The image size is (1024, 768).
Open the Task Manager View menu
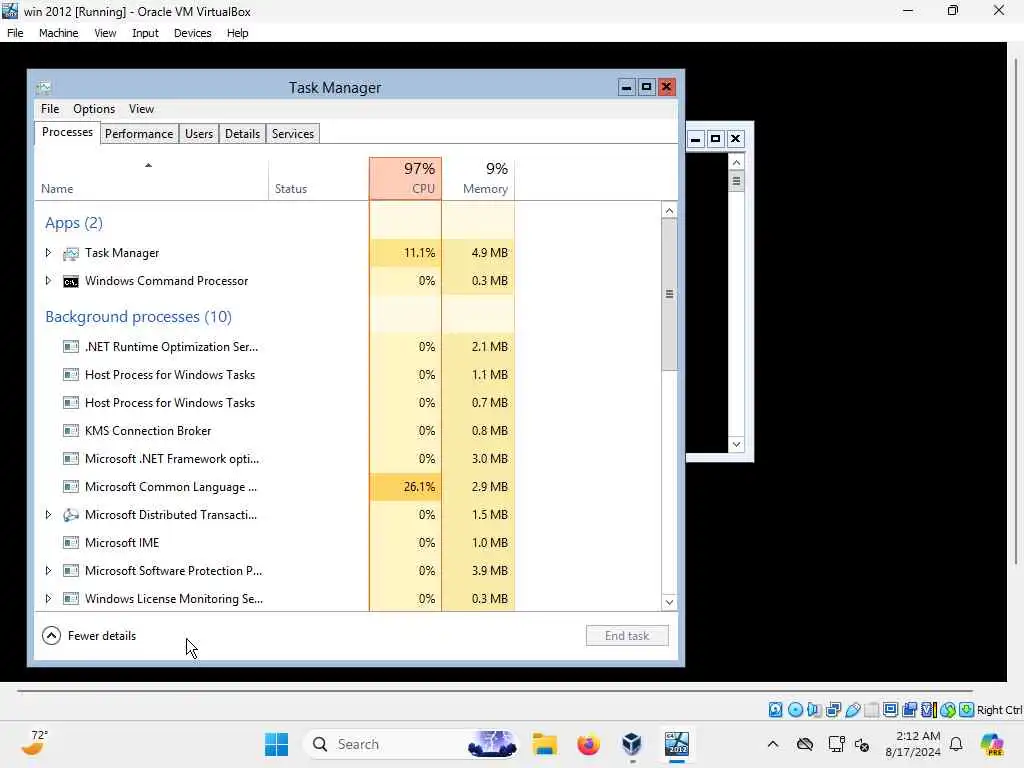click(141, 109)
